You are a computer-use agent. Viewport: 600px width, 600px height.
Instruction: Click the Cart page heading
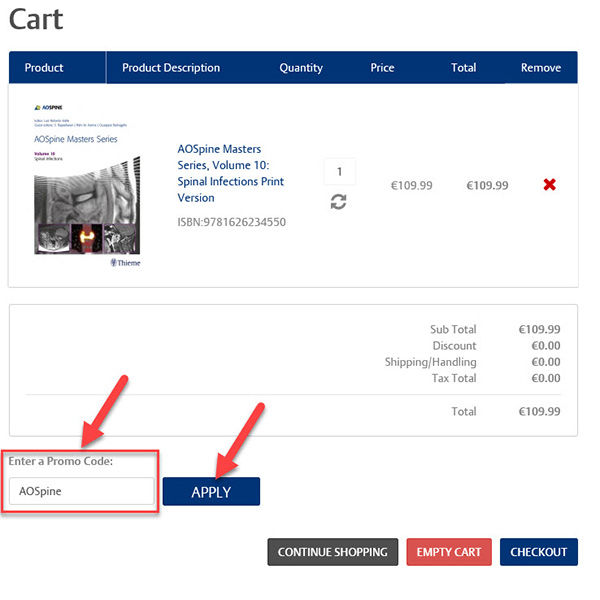click(36, 18)
